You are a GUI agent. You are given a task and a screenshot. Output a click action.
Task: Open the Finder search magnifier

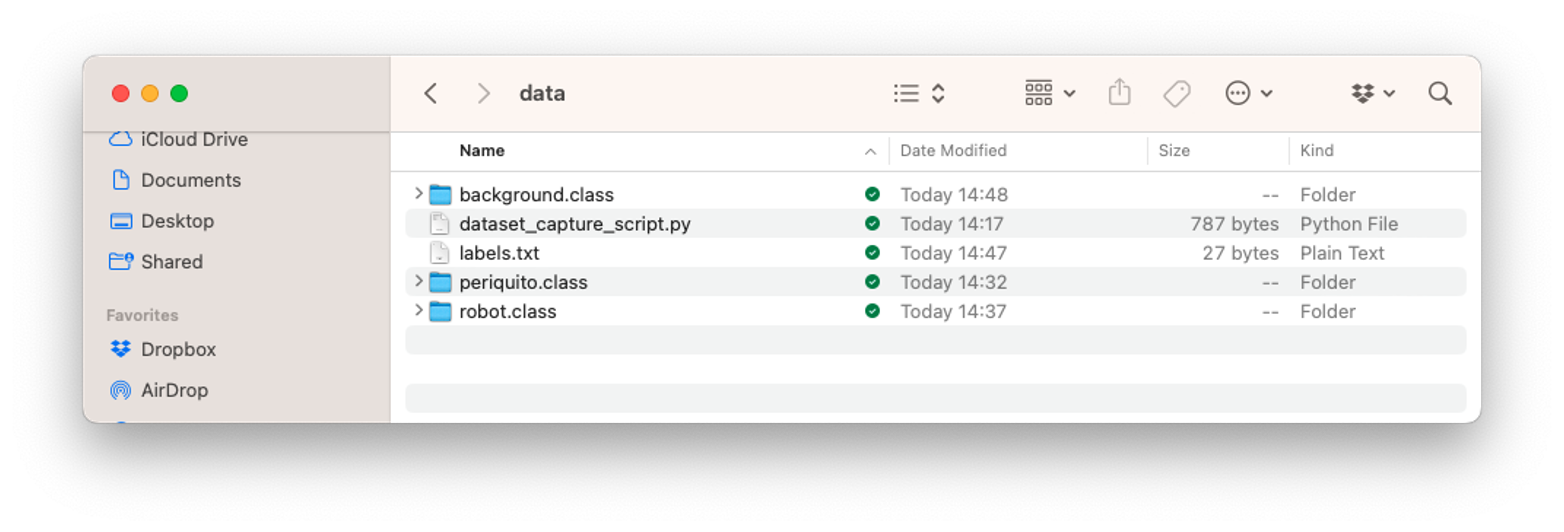click(1440, 93)
